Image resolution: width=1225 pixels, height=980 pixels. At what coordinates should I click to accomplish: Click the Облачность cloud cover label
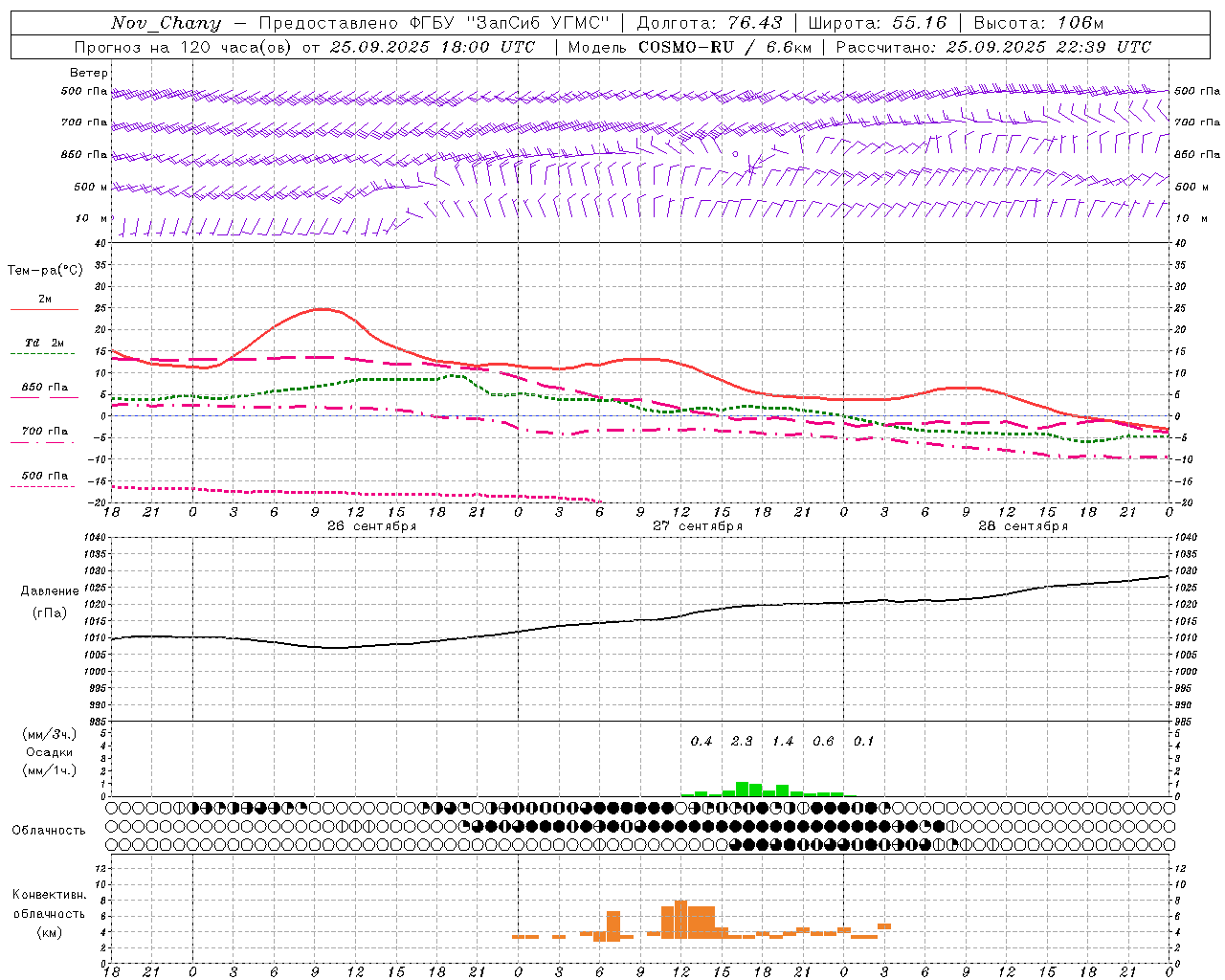point(49,831)
